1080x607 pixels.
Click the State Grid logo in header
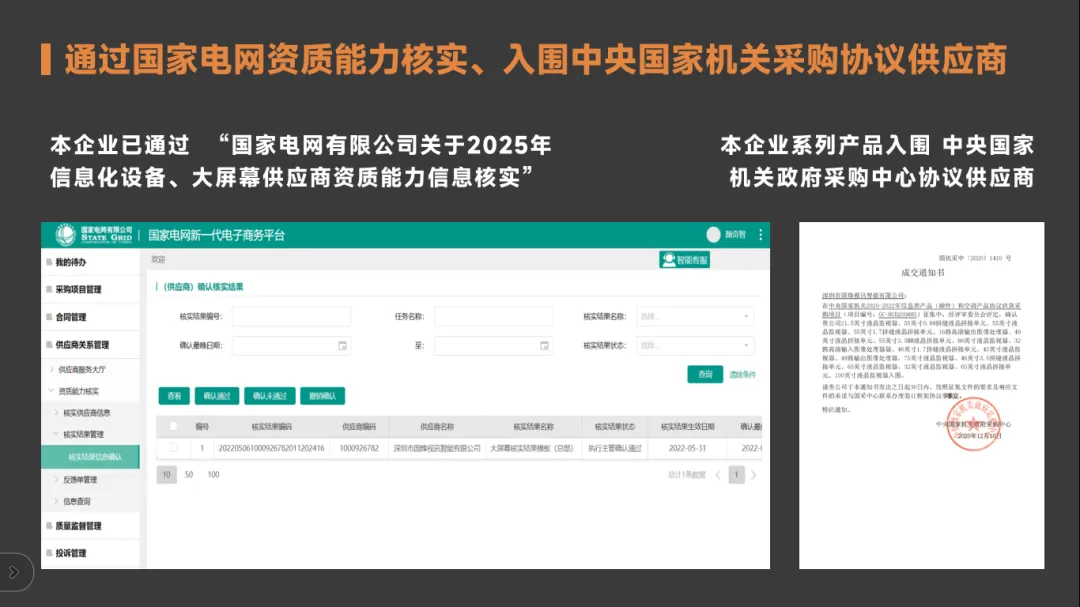tap(94, 235)
